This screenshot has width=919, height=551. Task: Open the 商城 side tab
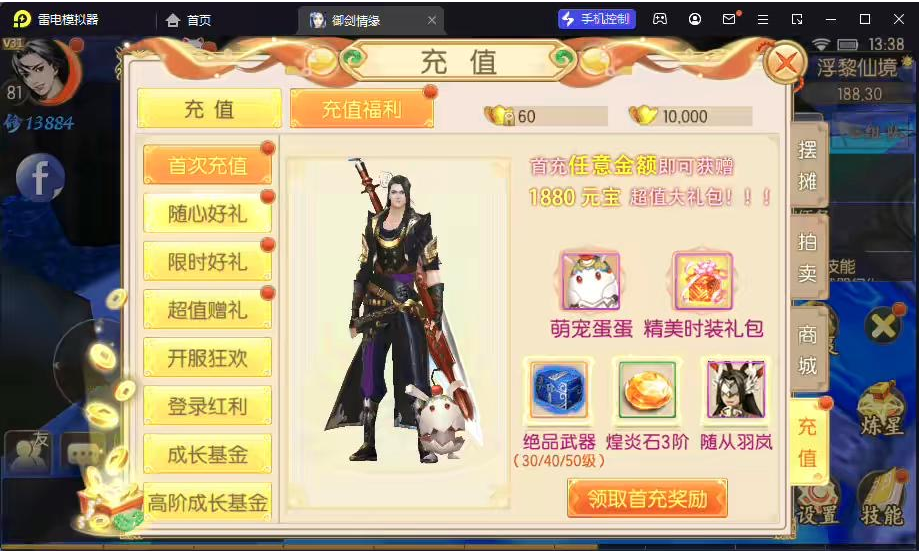(808, 350)
